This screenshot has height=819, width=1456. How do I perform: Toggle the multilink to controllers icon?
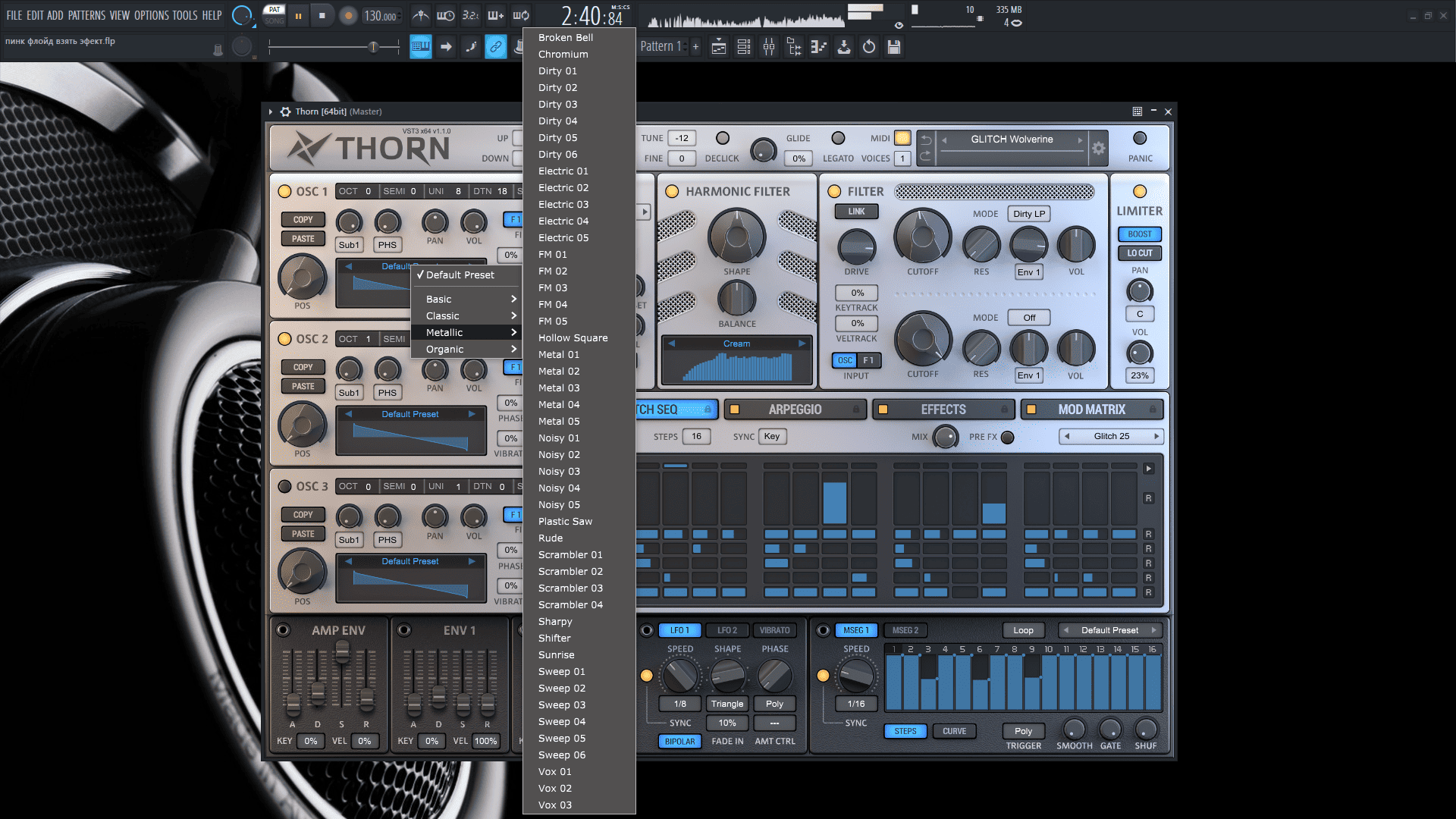[495, 47]
